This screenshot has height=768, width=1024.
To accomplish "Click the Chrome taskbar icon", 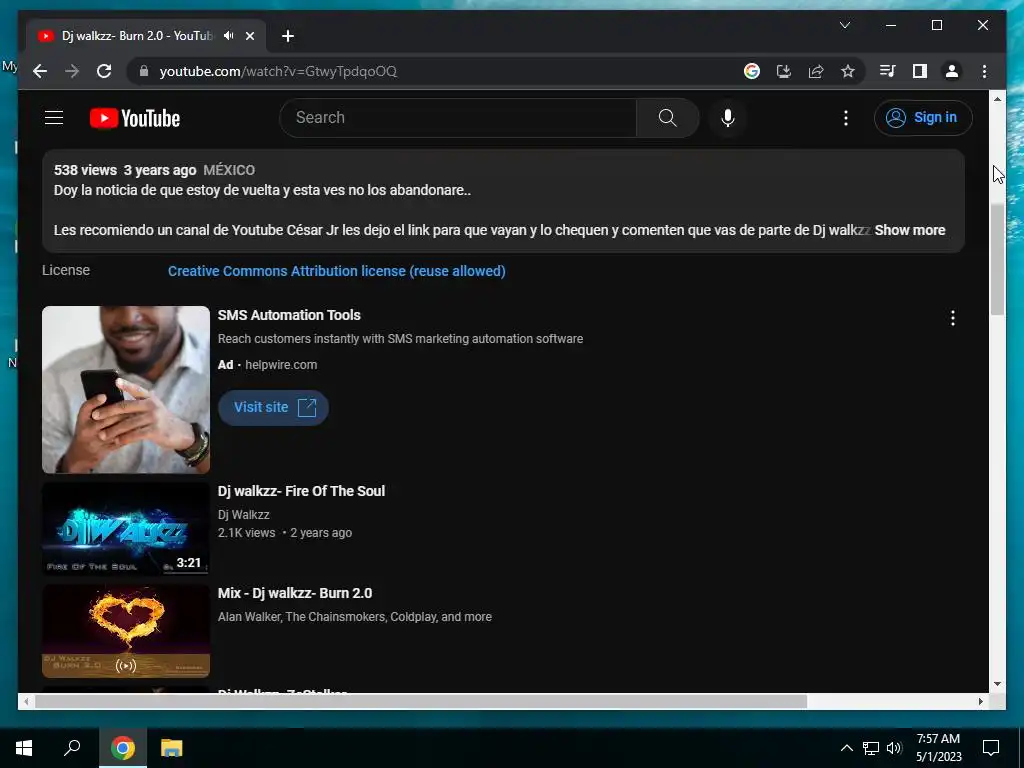I will pos(123,748).
